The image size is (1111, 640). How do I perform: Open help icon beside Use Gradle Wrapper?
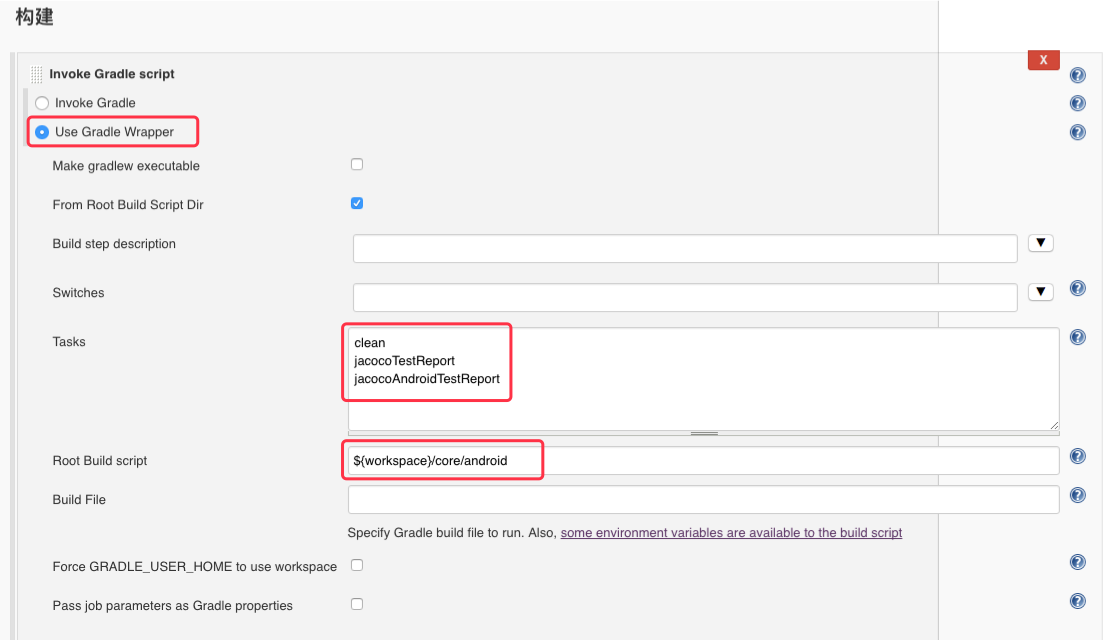point(1077,132)
